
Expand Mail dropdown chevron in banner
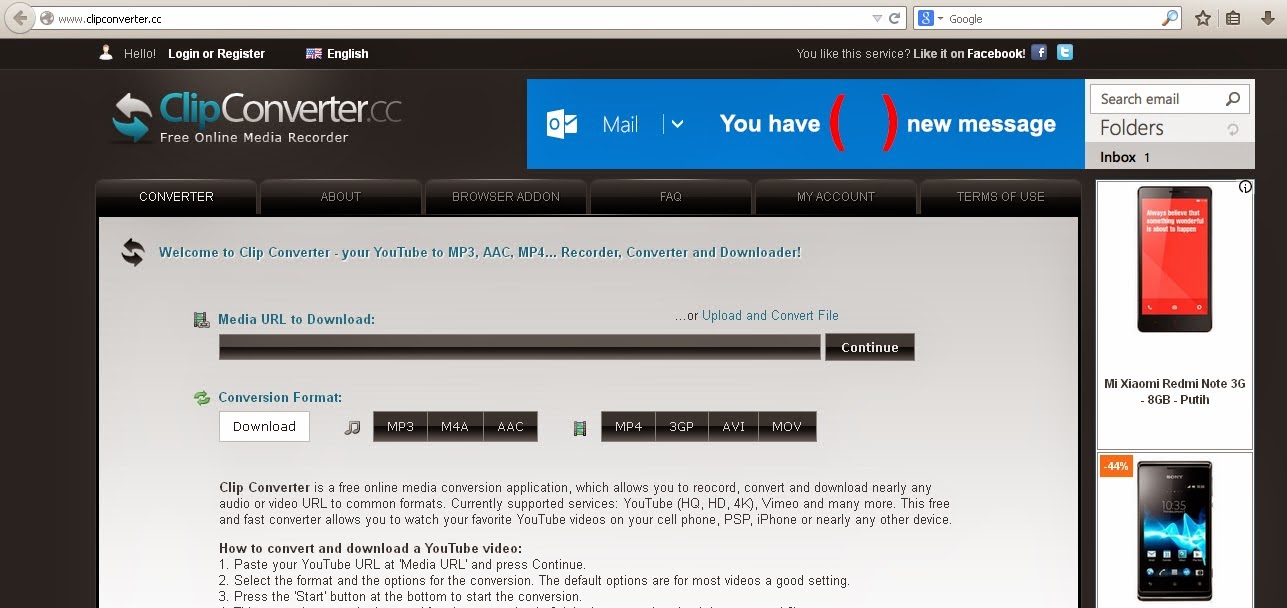point(677,124)
